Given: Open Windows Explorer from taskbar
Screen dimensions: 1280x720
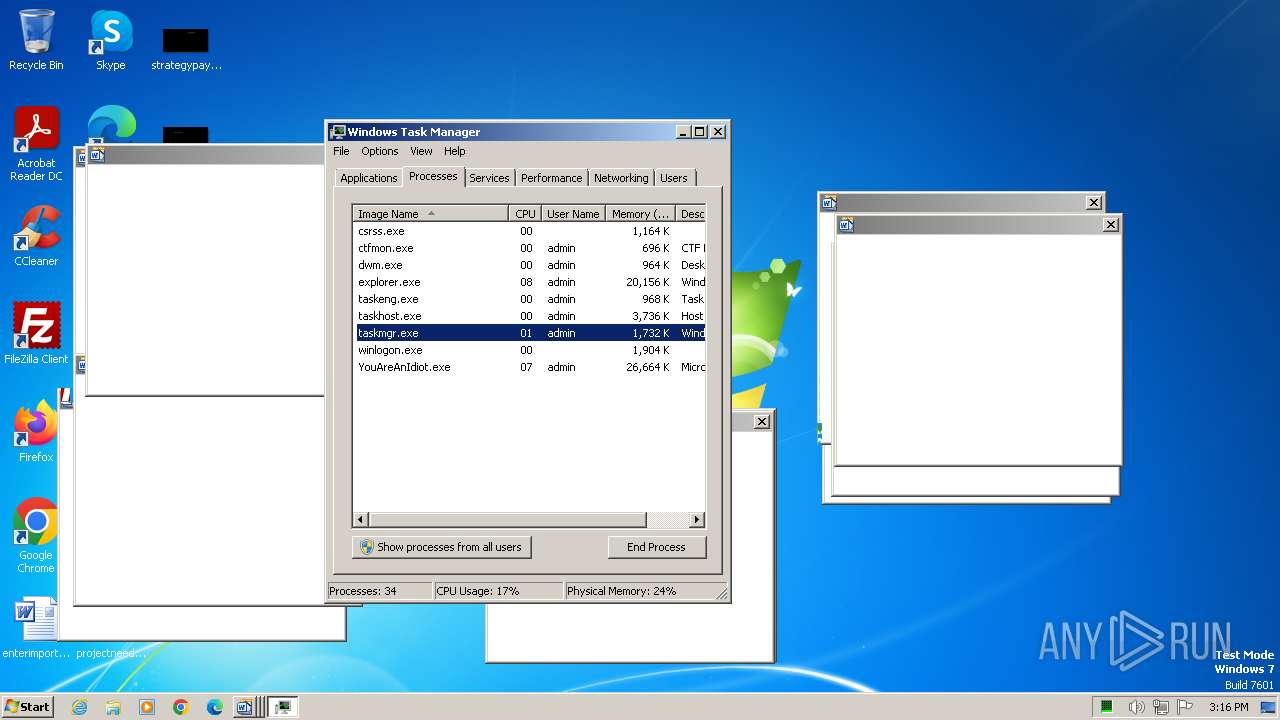Looking at the screenshot, I should click(113, 707).
